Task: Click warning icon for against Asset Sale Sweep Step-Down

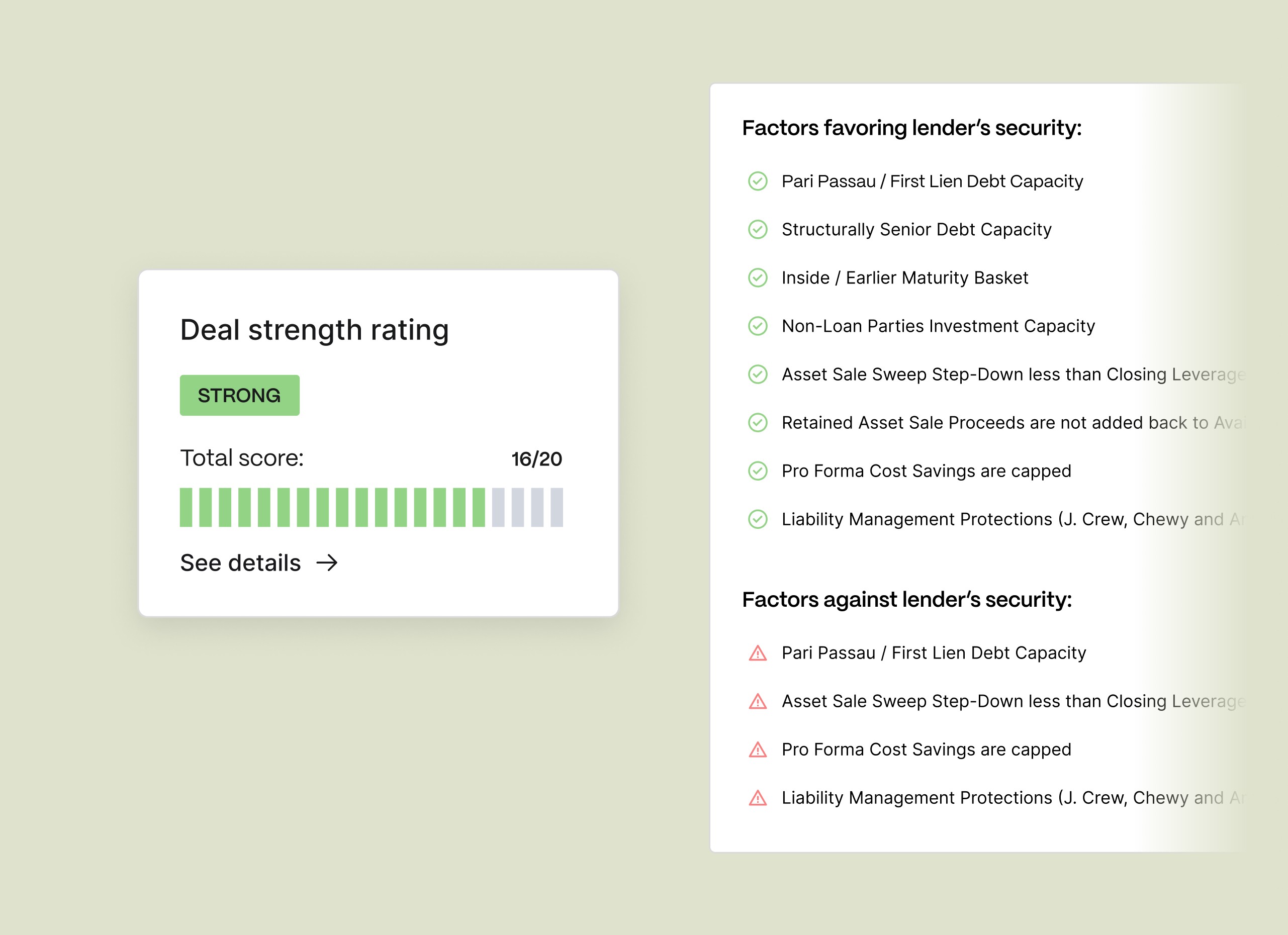Action: click(x=758, y=701)
